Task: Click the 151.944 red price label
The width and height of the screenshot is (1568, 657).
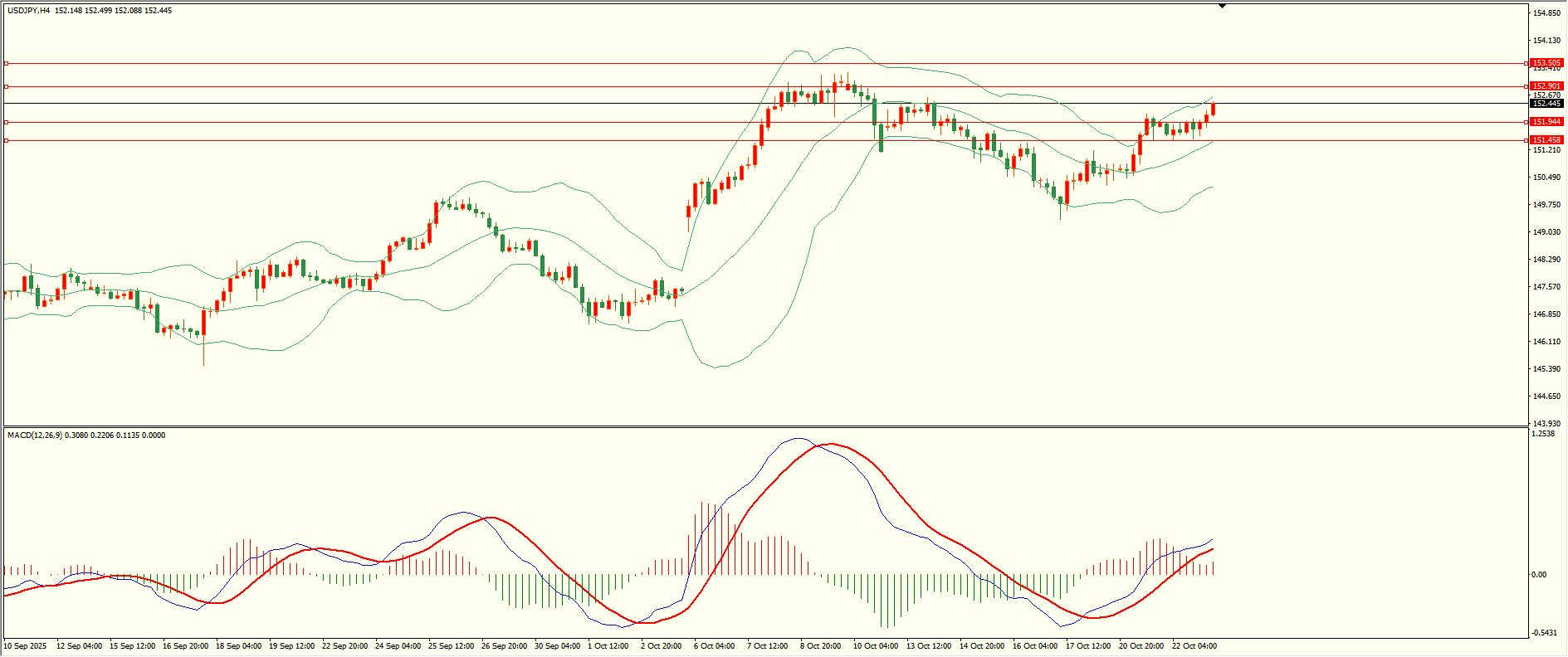Action: tap(1546, 122)
